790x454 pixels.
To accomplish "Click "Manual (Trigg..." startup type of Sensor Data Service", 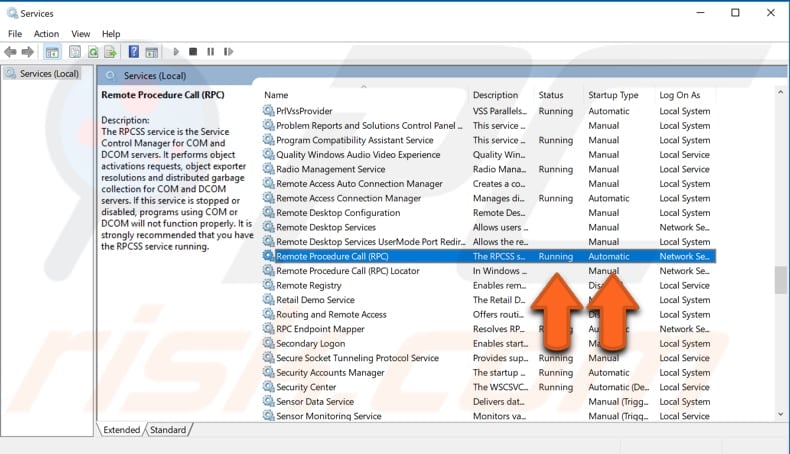I will pos(618,402).
